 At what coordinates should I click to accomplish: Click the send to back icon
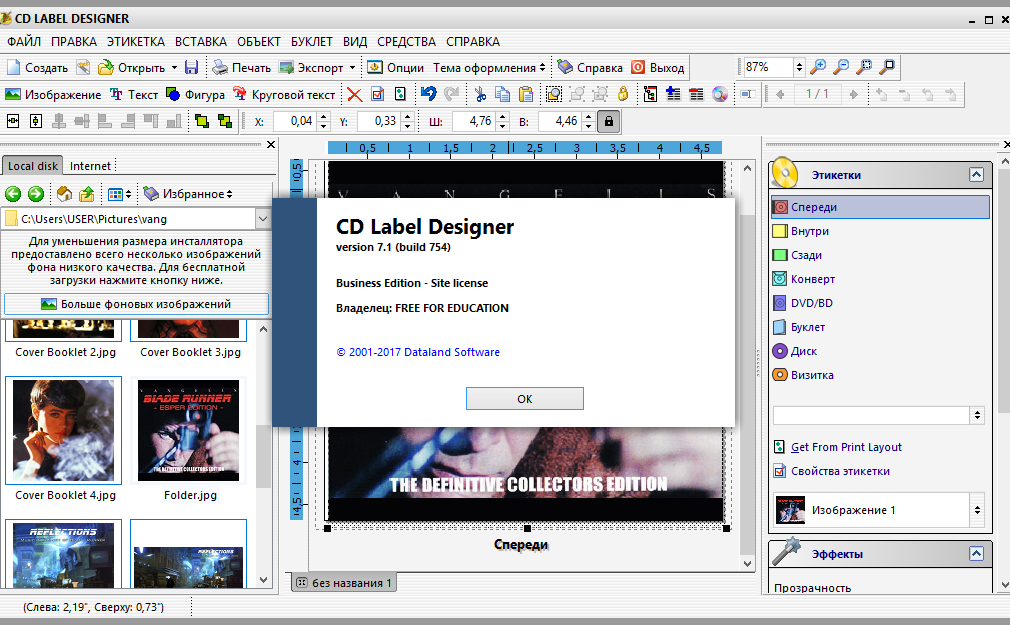[x=225, y=121]
